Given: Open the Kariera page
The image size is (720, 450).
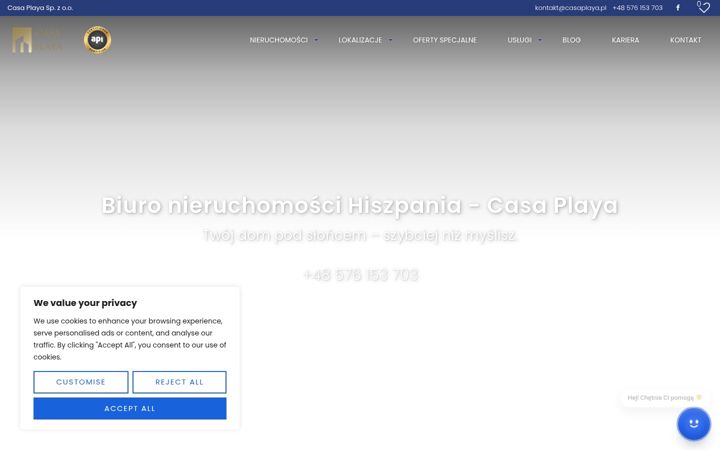Looking at the screenshot, I should pyautogui.click(x=625, y=40).
